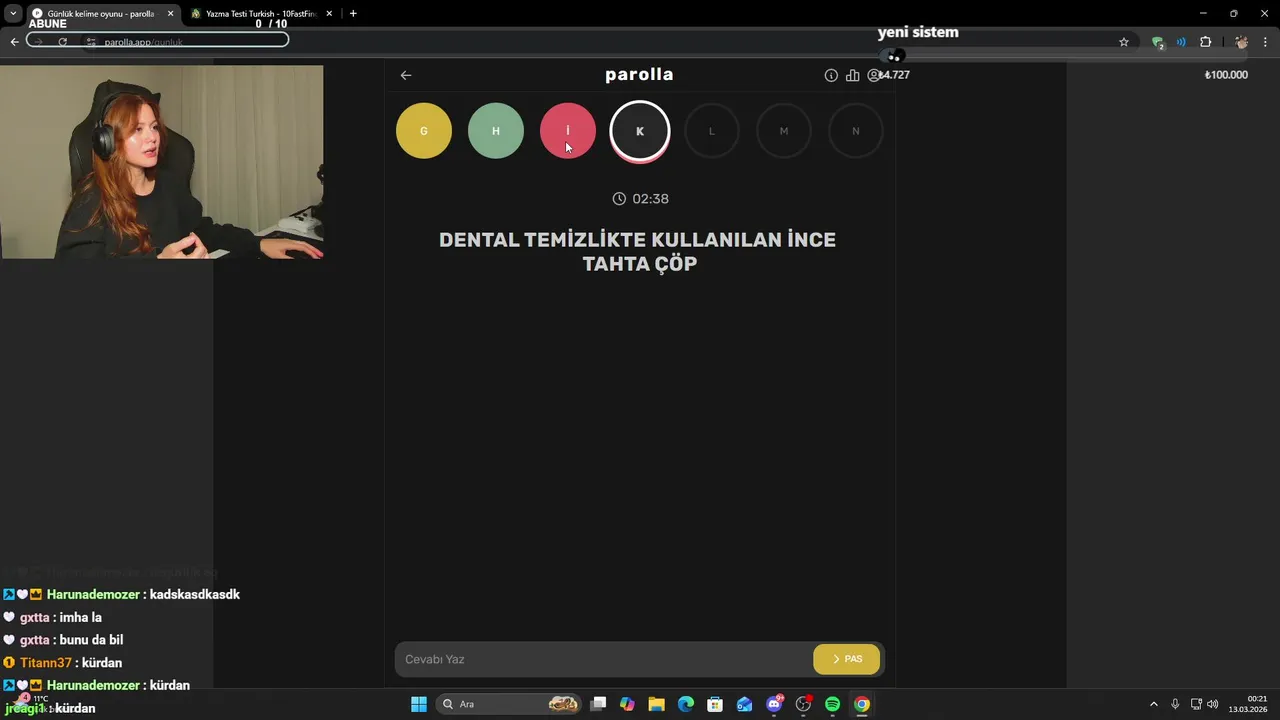
Task: Open the Chrome extensions puzzle icon
Action: [1205, 42]
